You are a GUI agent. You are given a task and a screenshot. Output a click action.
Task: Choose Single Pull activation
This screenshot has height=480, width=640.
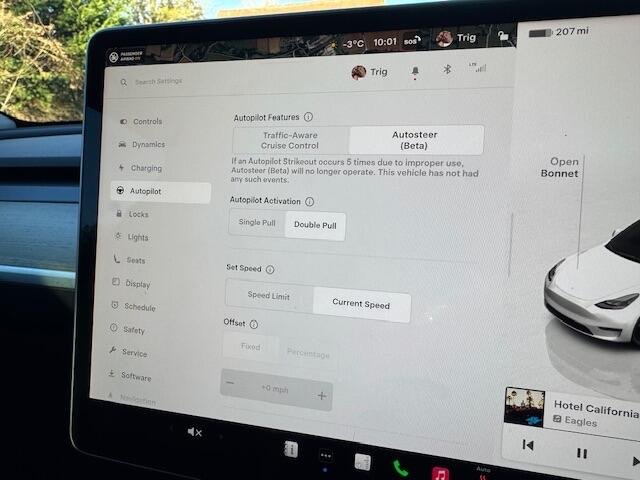[257, 223]
